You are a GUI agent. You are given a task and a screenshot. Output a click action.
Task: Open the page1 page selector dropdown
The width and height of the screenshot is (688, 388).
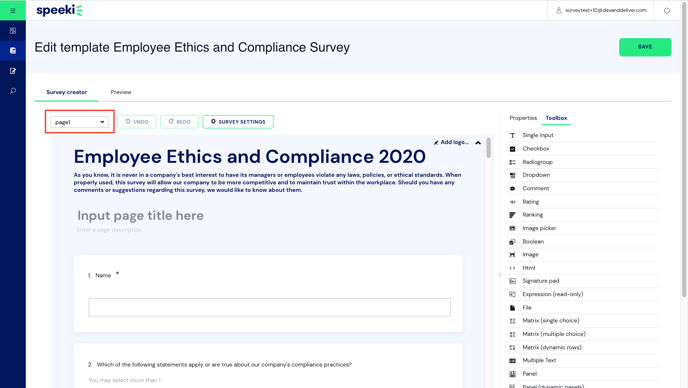79,122
